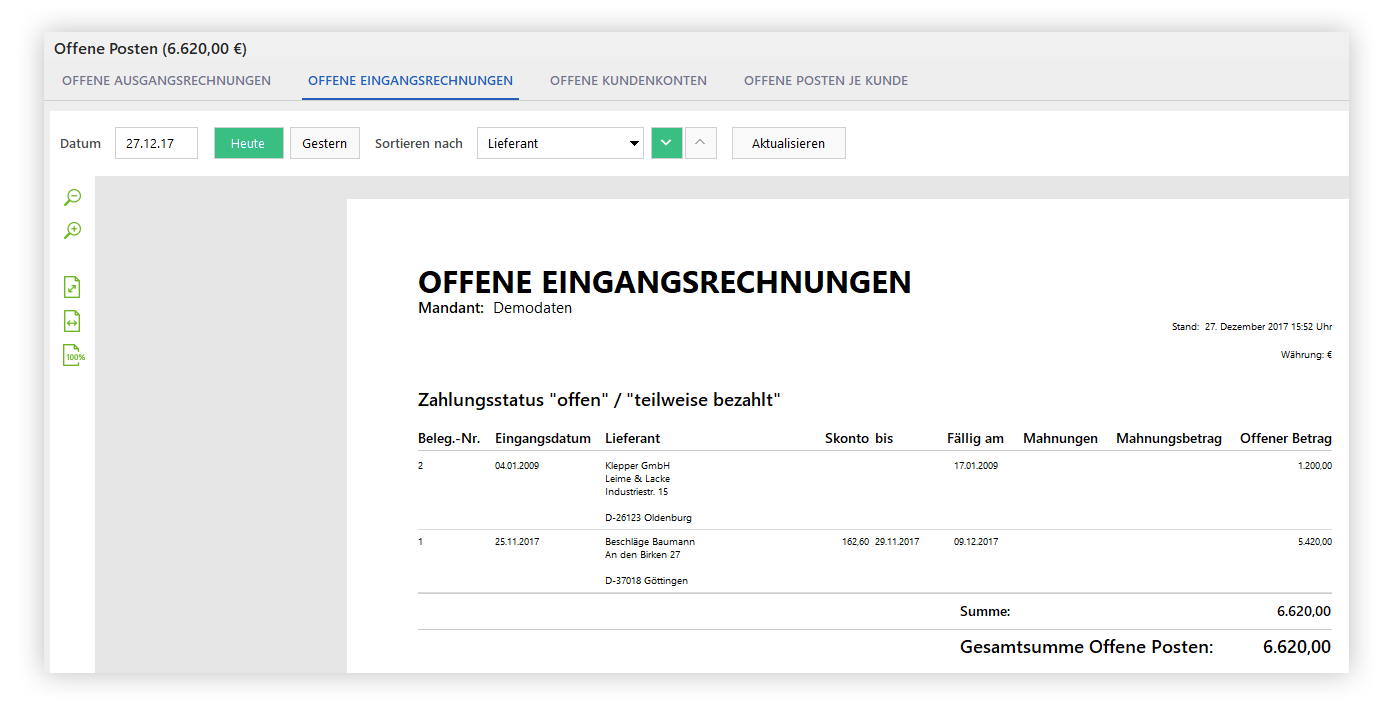This screenshot has width=1397, height=705.
Task: Click the Offener Betrag column header
Action: pos(1286,438)
